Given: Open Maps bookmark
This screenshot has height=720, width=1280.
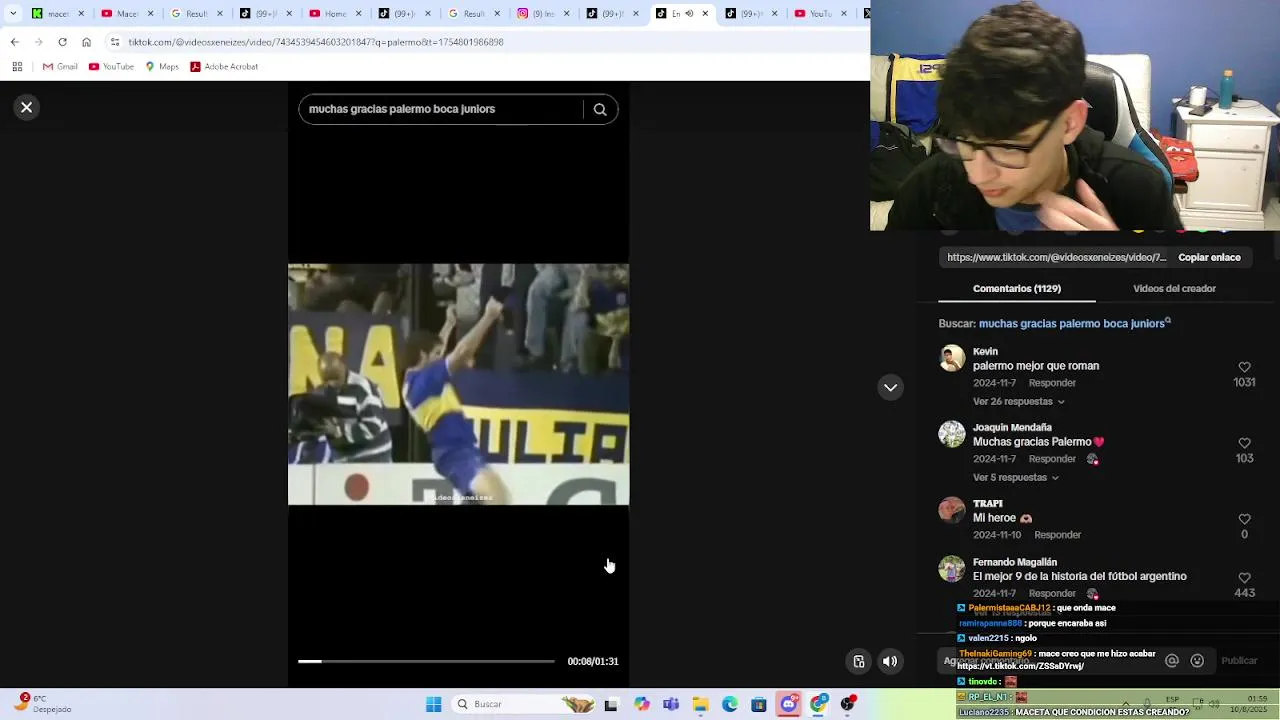Looking at the screenshot, I should click(x=162, y=66).
